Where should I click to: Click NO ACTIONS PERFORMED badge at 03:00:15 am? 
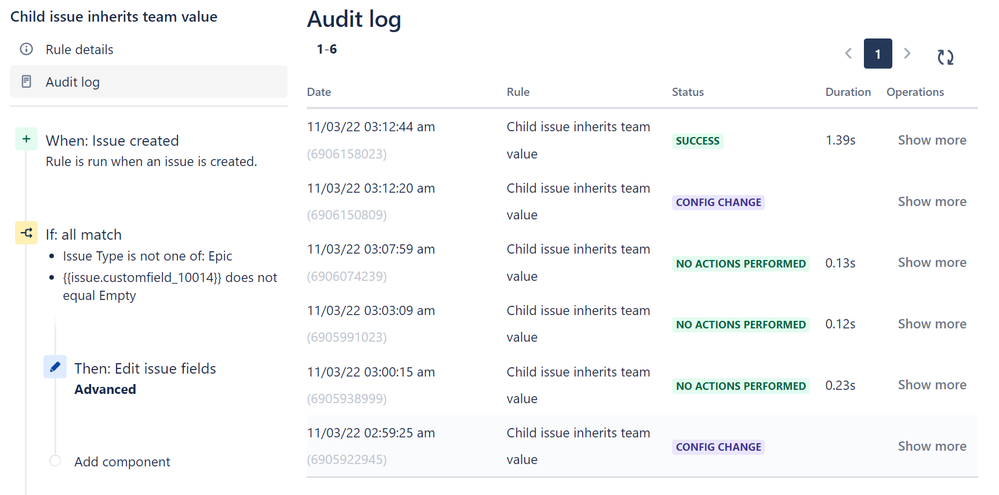[740, 386]
